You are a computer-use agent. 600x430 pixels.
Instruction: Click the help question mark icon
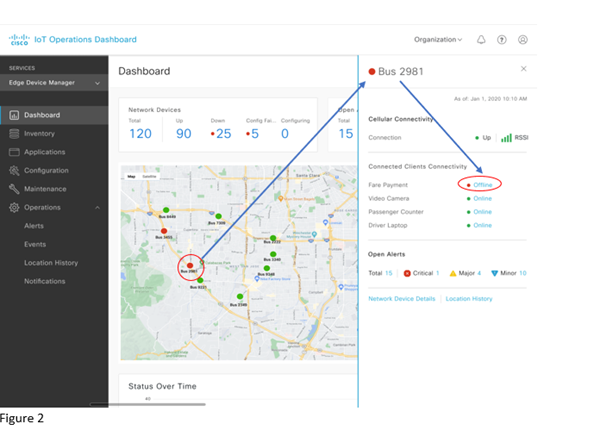pos(502,40)
